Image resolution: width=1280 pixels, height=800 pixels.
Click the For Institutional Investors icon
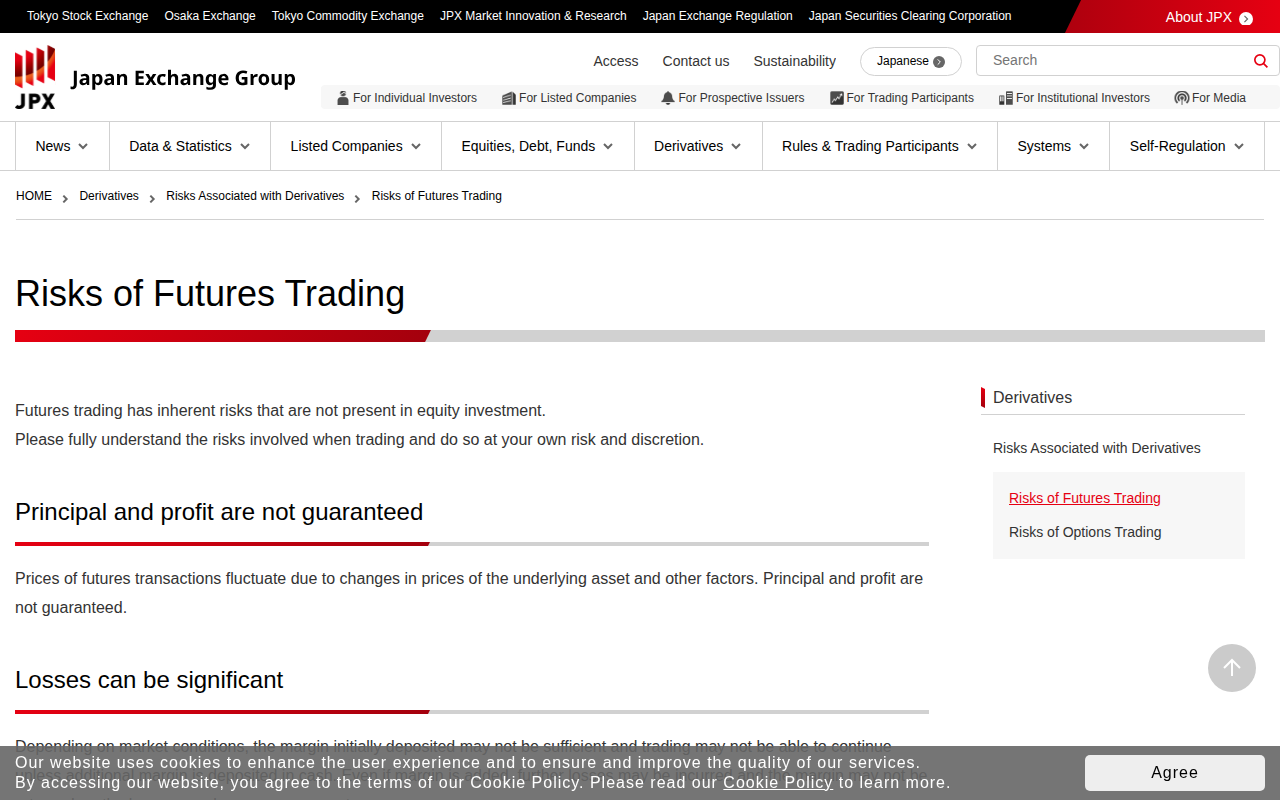(x=1006, y=98)
